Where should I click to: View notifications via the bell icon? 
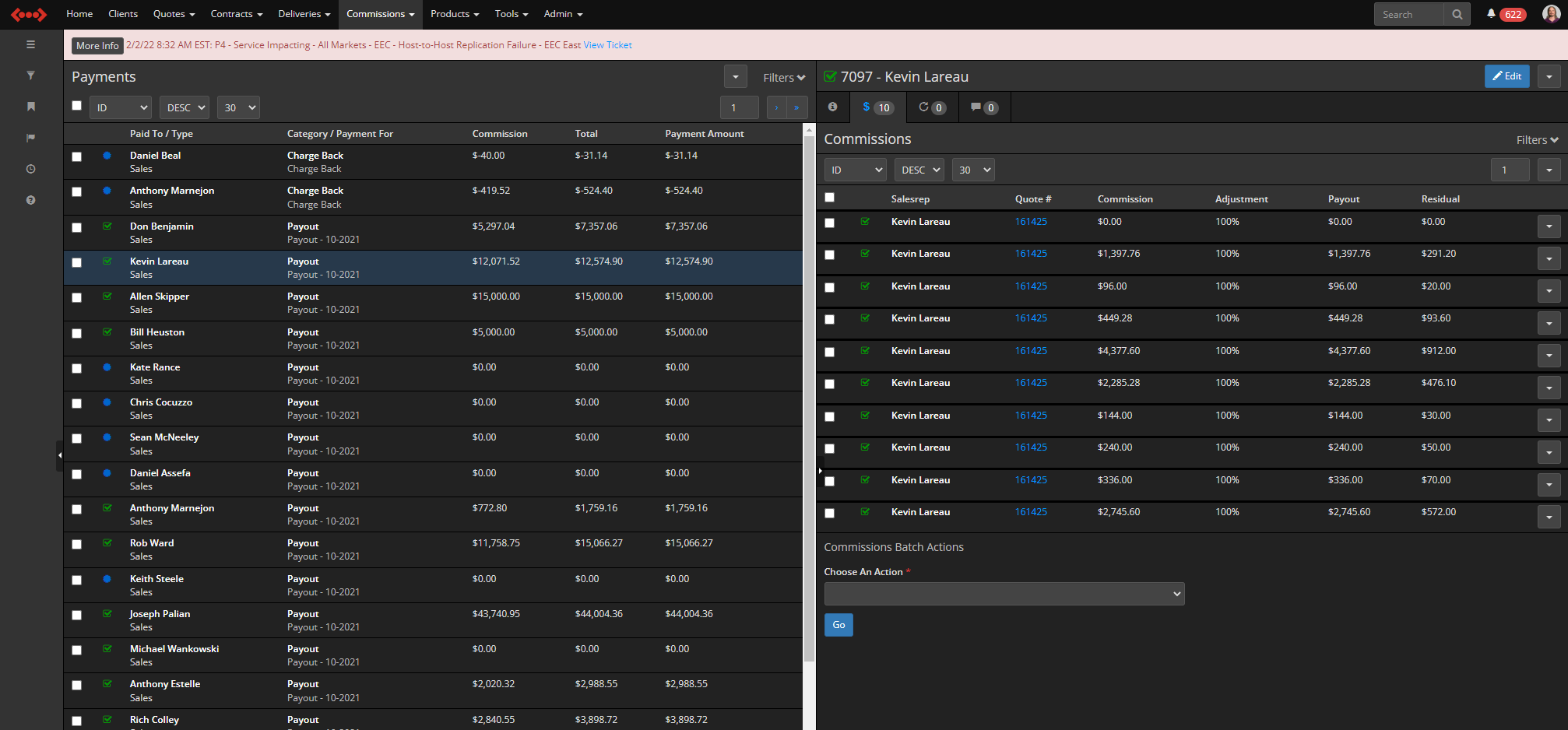tap(1489, 14)
